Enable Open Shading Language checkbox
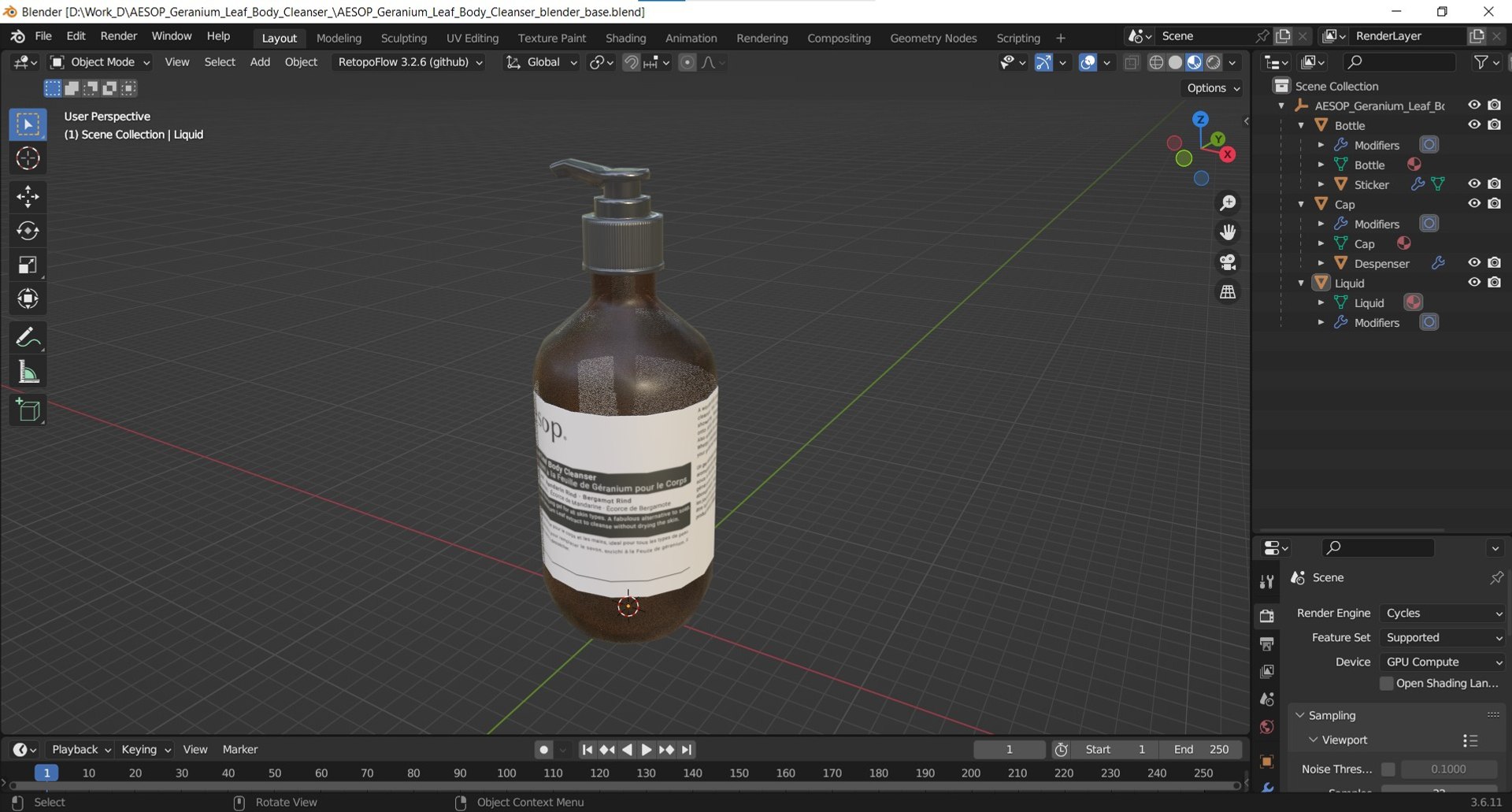This screenshot has height=812, width=1512. [x=1387, y=684]
